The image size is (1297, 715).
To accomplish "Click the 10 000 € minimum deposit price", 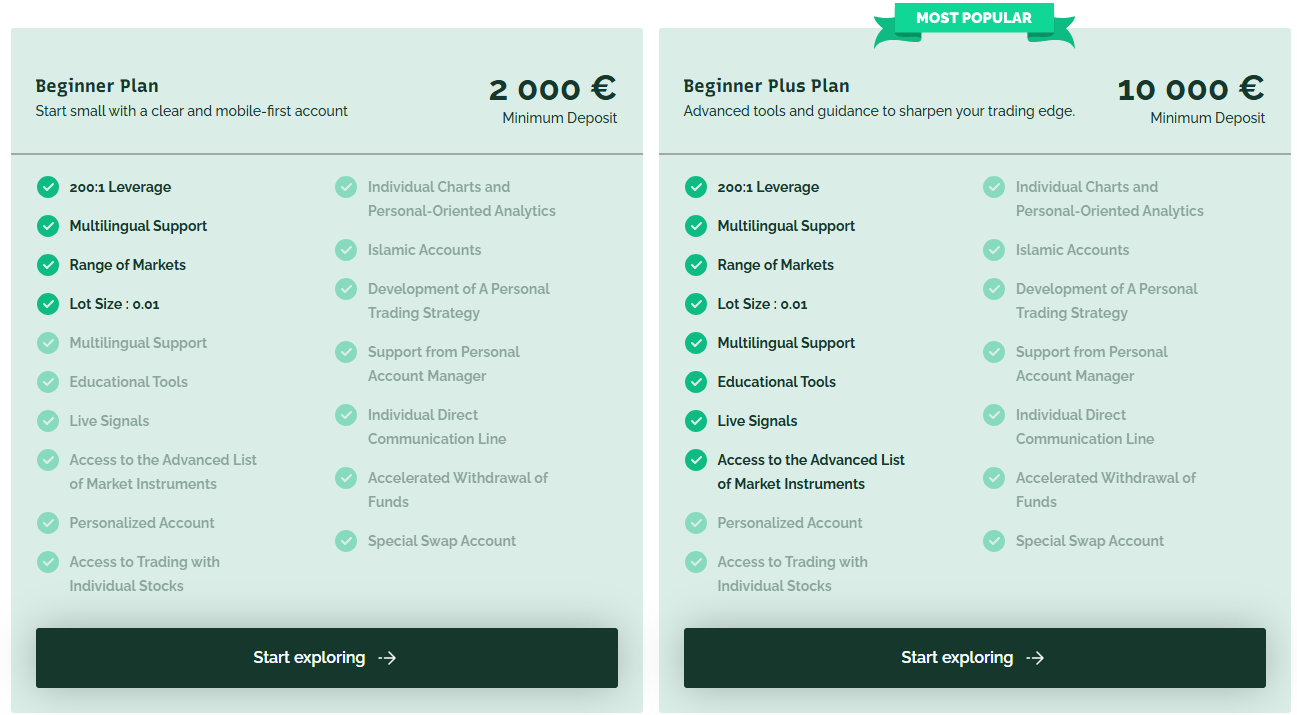I will (x=1190, y=89).
